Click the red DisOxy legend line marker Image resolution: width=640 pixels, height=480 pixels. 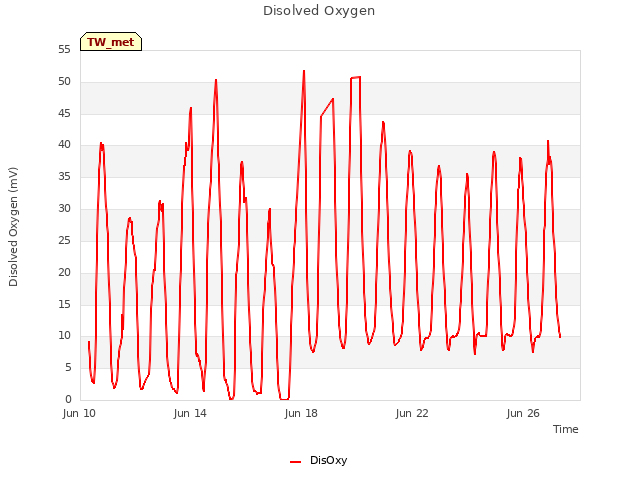point(296,462)
